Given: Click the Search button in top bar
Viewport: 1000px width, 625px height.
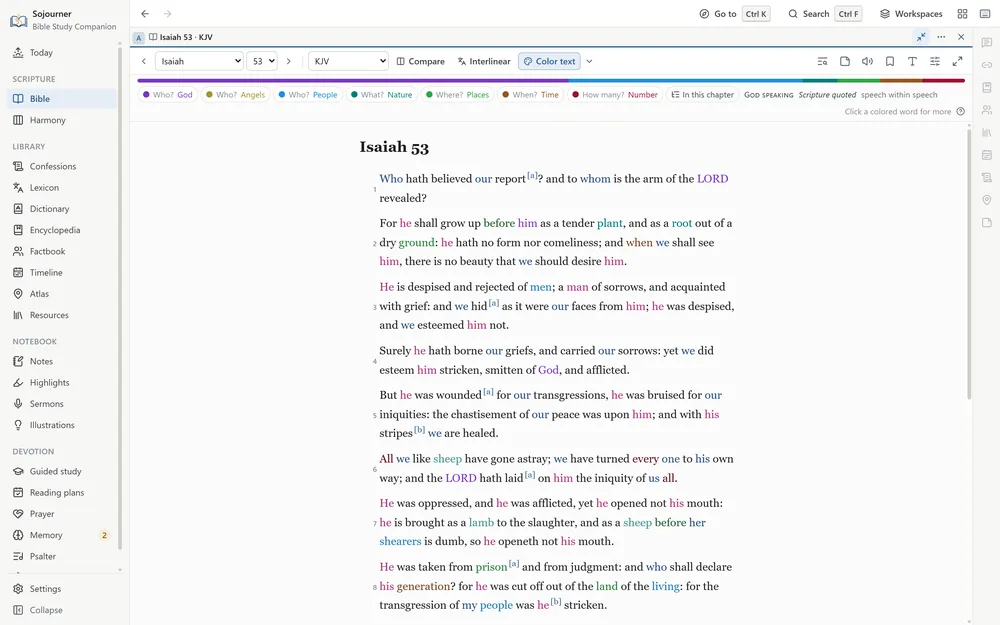Looking at the screenshot, I should point(825,13).
